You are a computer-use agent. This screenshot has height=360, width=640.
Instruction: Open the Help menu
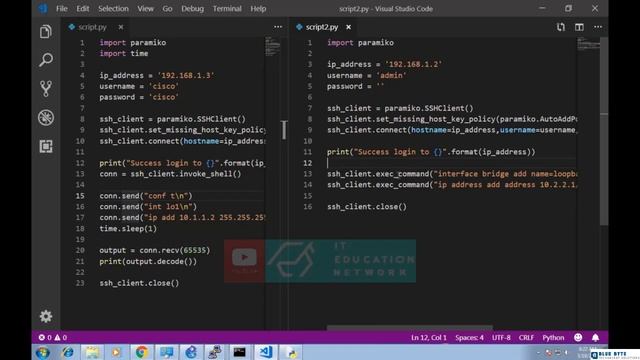pos(258,9)
